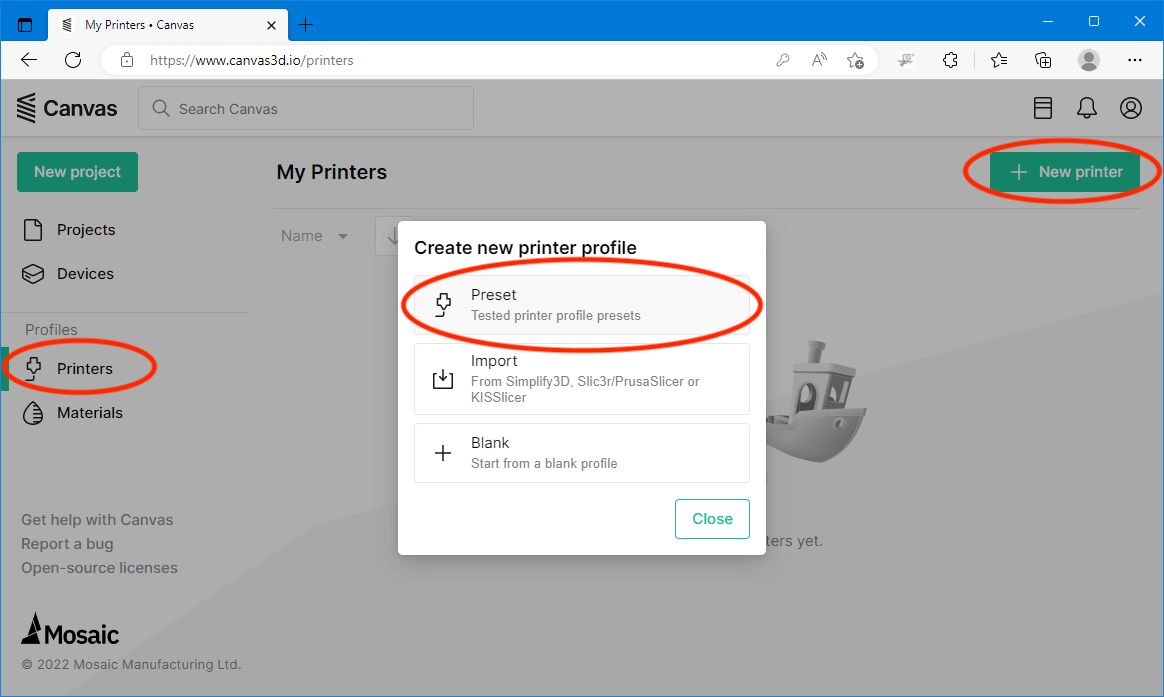Refresh the browser page
The width and height of the screenshot is (1164, 697).
[x=73, y=60]
